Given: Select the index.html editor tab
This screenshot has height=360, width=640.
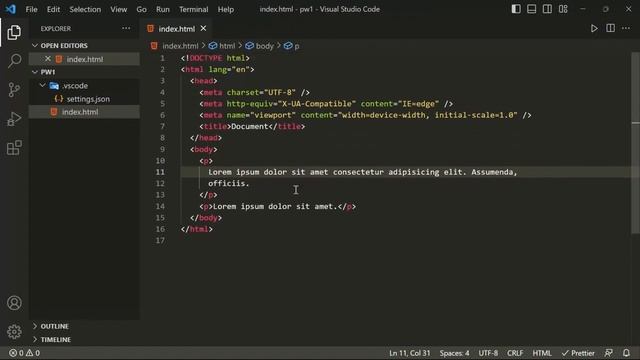Looking at the screenshot, I should coord(177,29).
